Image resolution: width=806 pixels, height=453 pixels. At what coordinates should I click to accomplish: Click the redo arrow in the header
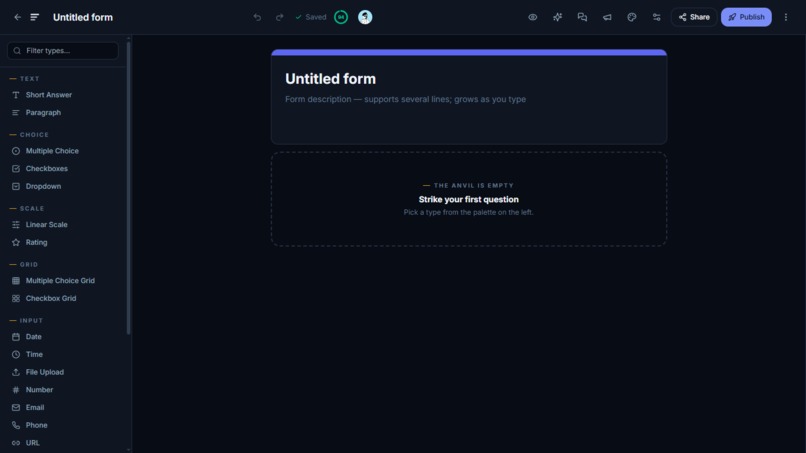pos(279,17)
